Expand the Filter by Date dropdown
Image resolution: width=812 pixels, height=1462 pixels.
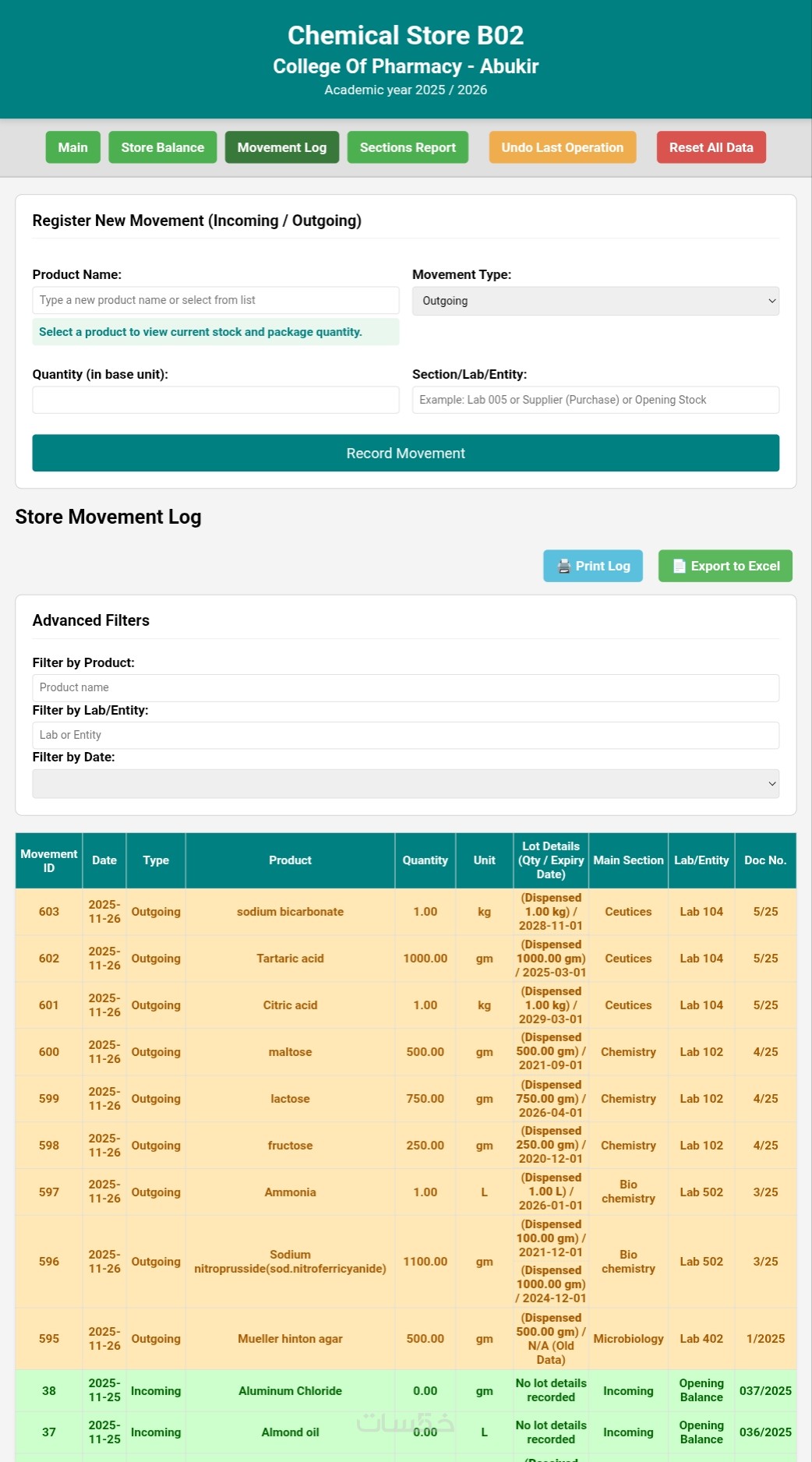point(405,784)
